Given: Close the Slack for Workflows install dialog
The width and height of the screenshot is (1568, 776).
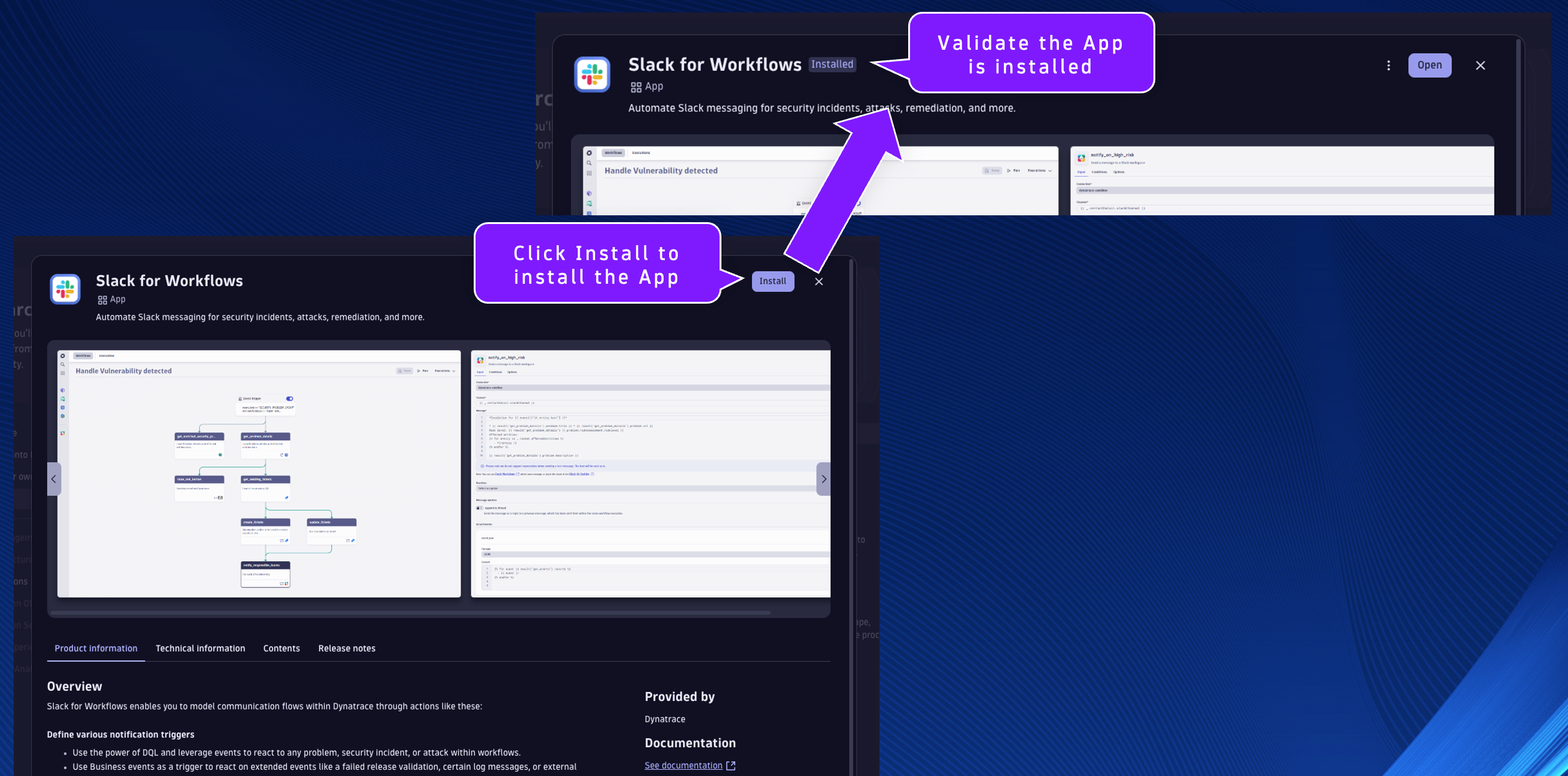Looking at the screenshot, I should pyautogui.click(x=819, y=281).
